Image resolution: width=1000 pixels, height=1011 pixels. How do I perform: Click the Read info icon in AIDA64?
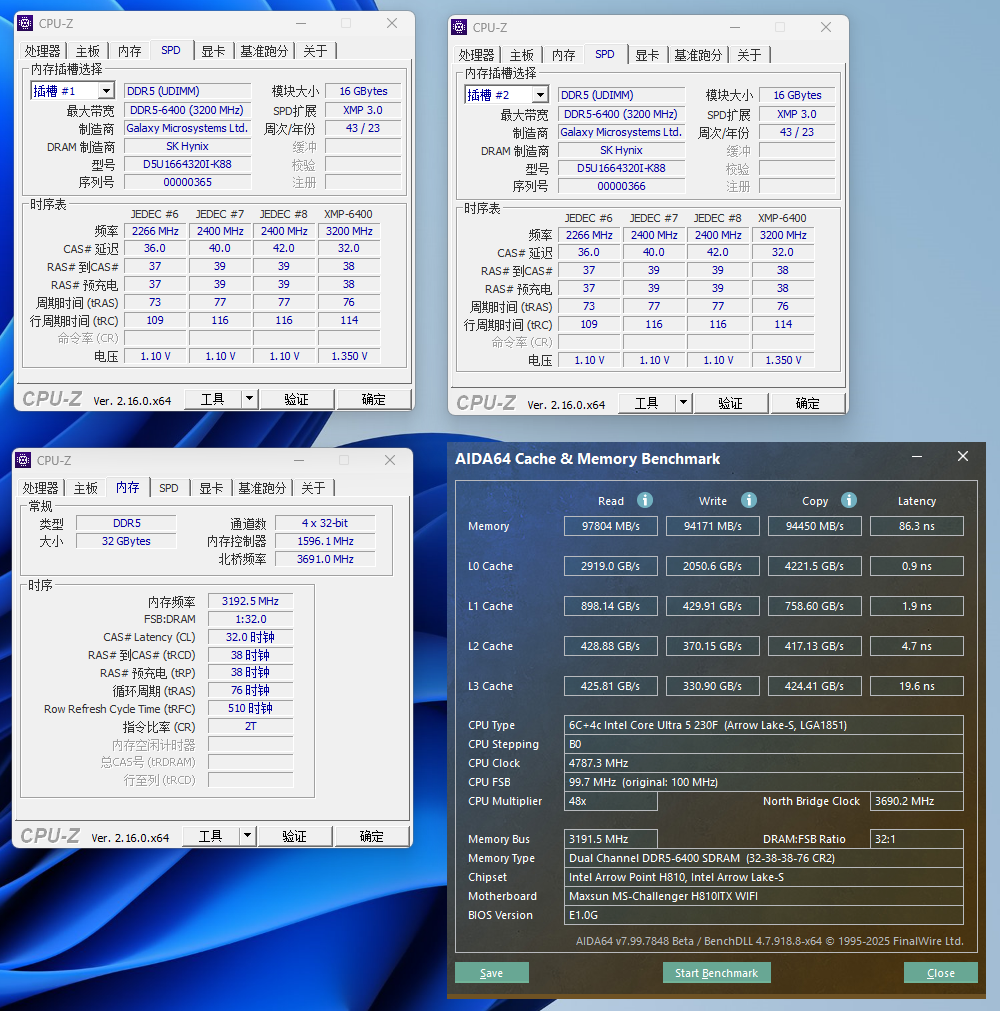pyautogui.click(x=645, y=500)
